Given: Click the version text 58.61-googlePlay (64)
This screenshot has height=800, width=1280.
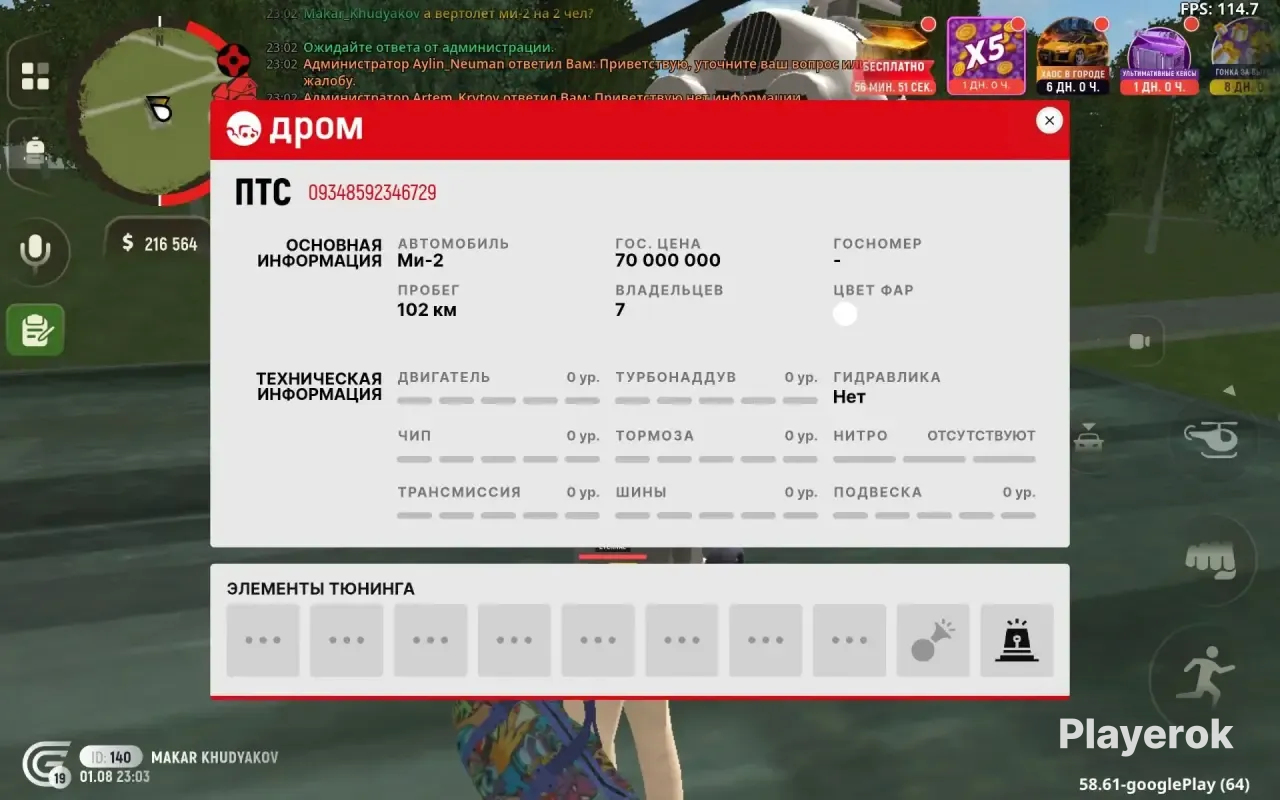Looking at the screenshot, I should click(1164, 784).
